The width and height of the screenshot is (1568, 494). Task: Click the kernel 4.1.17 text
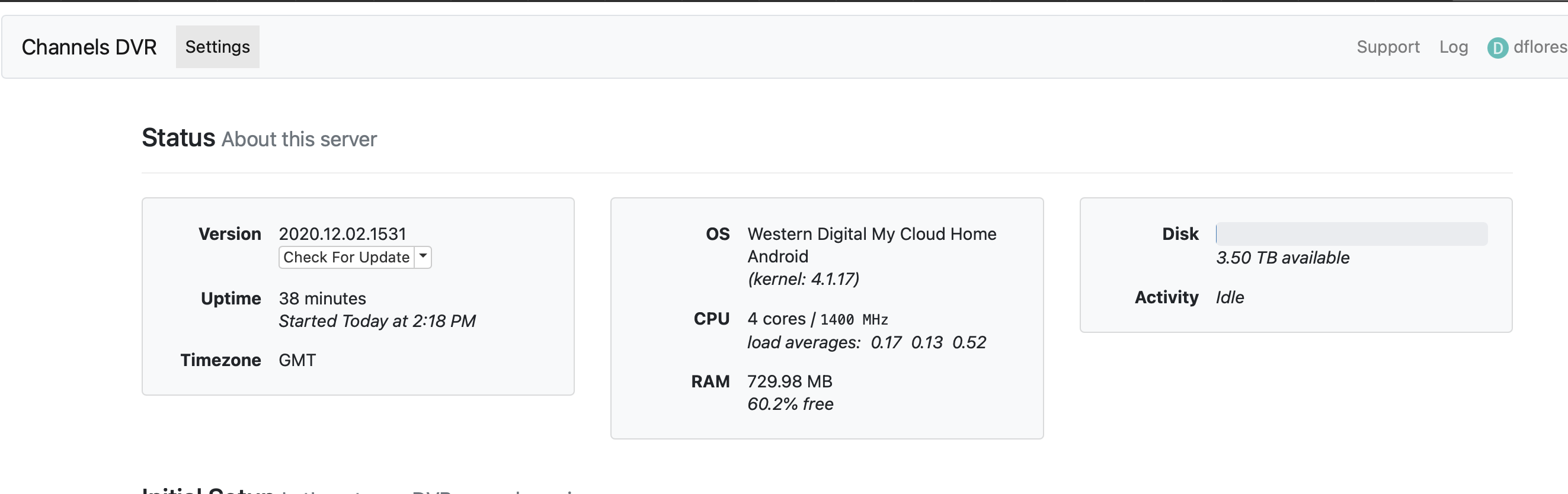coord(803,279)
